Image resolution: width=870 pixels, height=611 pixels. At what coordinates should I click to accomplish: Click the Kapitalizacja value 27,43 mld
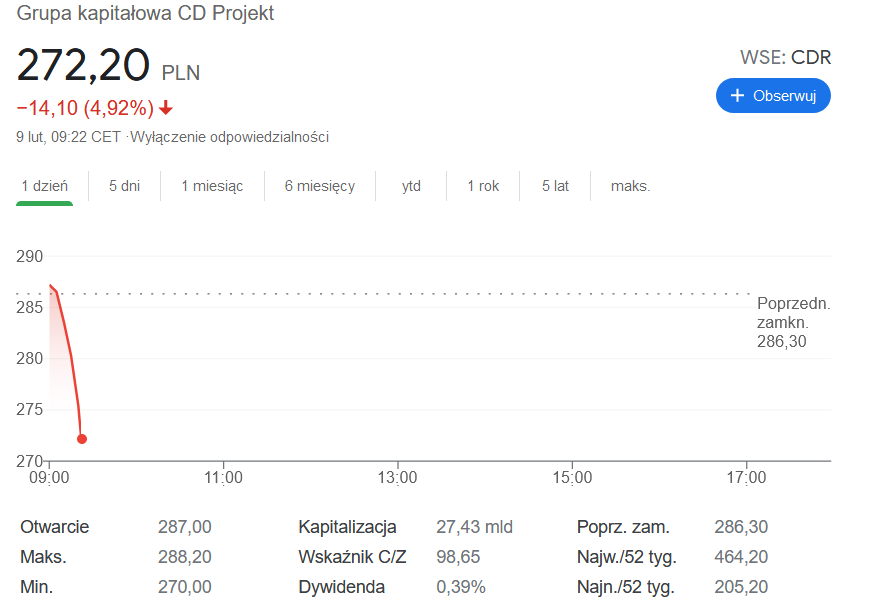pos(474,527)
